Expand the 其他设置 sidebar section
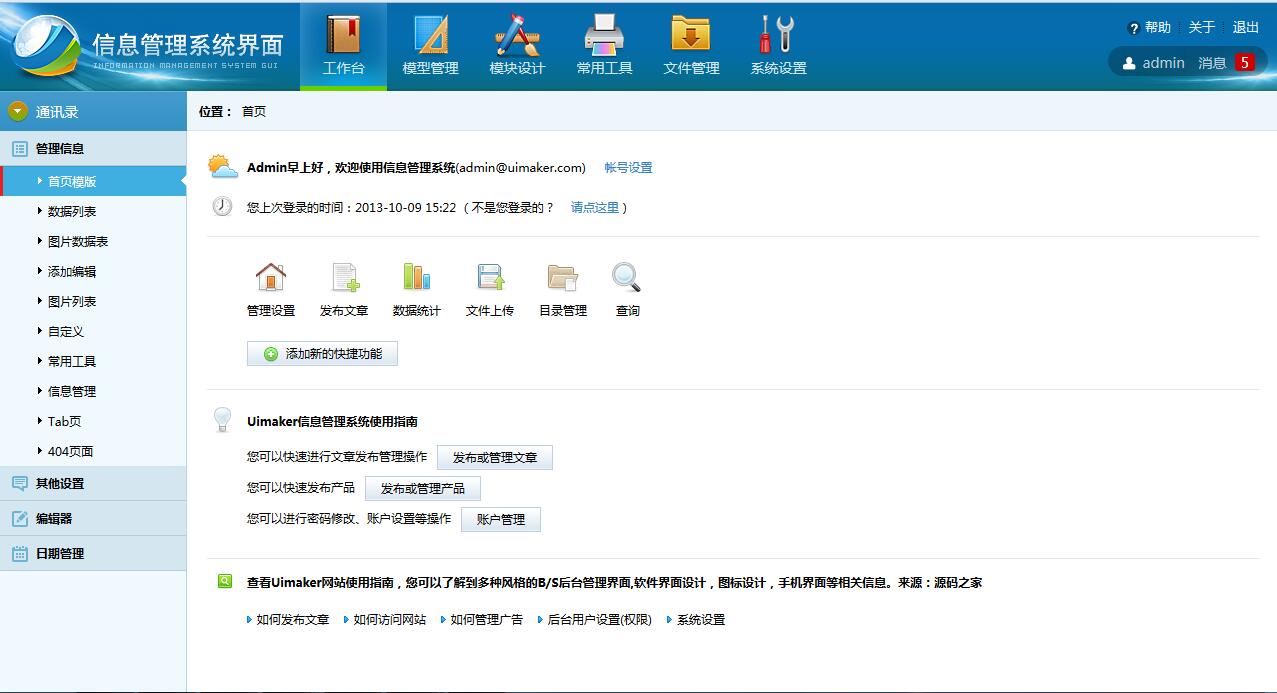This screenshot has width=1277, height=693. (x=60, y=483)
